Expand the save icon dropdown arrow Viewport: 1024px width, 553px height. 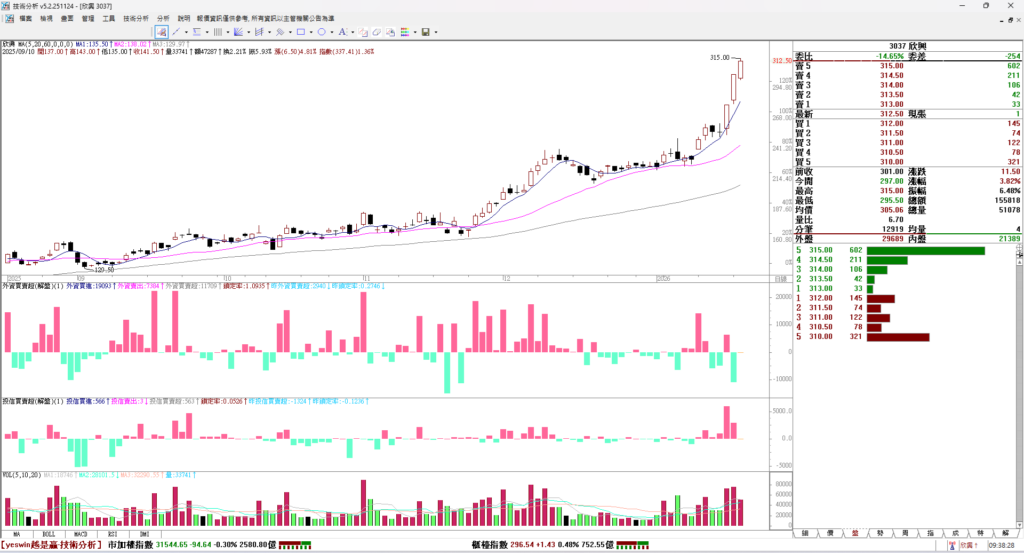(x=435, y=32)
